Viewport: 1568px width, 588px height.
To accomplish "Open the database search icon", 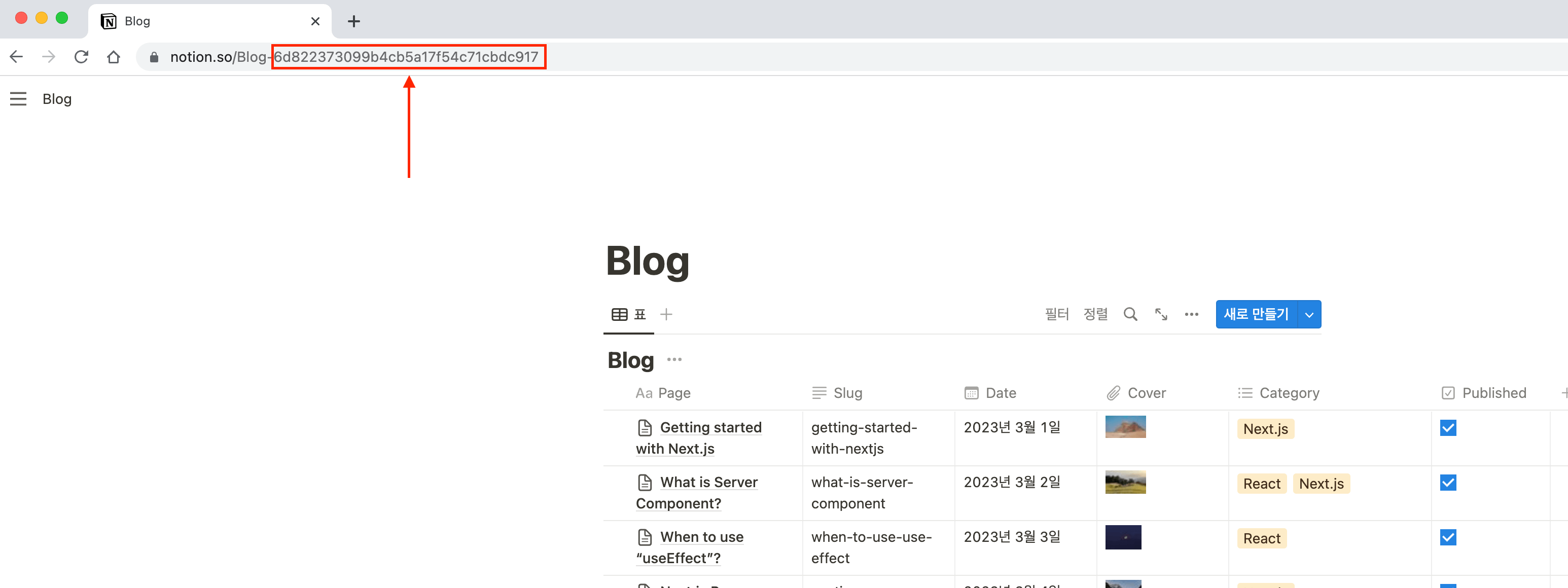I will (1131, 314).
